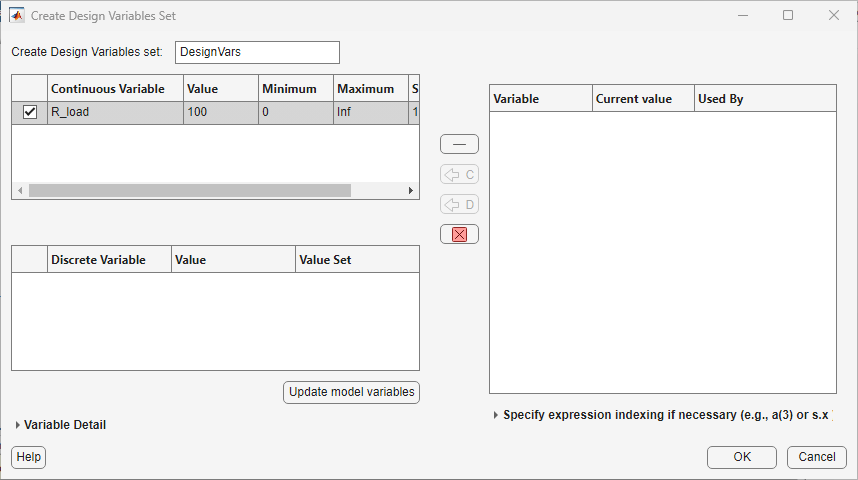The width and height of the screenshot is (858, 480).
Task: Expand the Variable Detail section
Action: [x=19, y=425]
